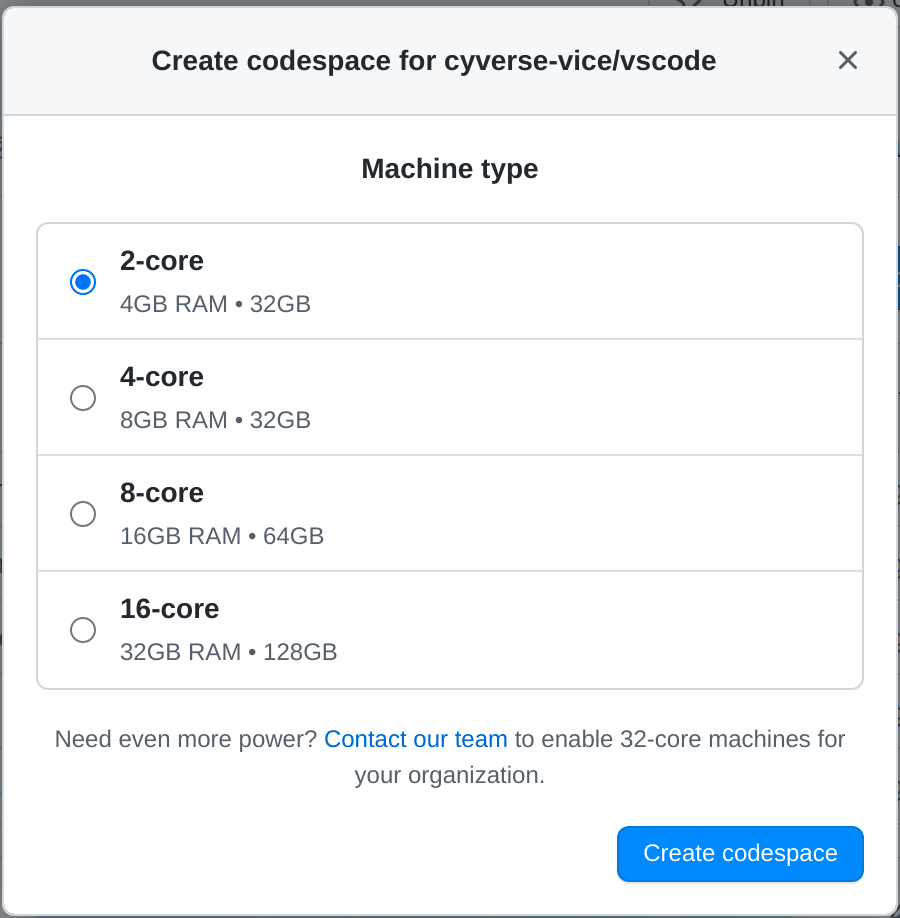Click the Machine type heading
The height and width of the screenshot is (918, 900).
pos(450,169)
